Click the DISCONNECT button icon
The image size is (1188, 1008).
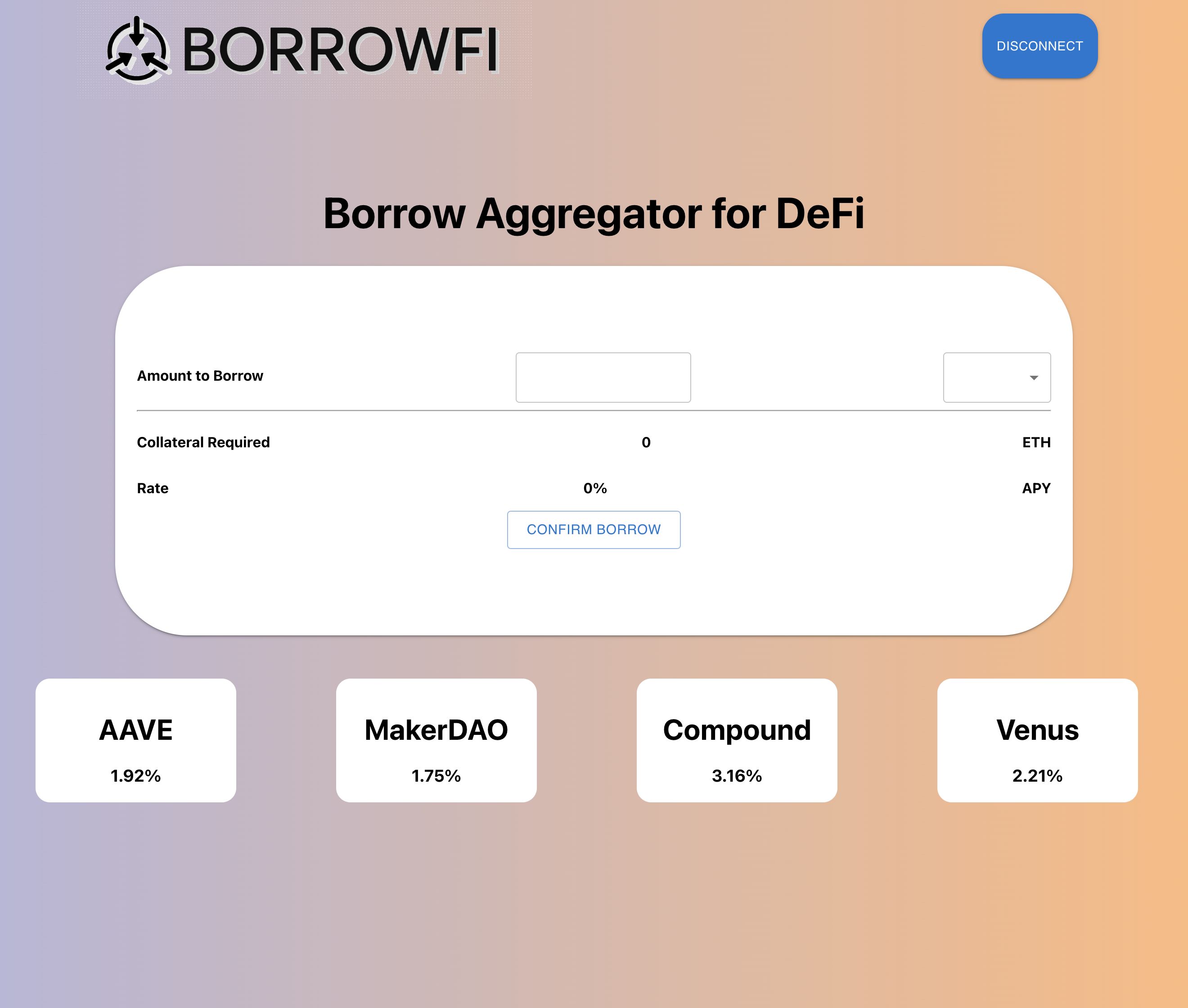coord(1040,46)
